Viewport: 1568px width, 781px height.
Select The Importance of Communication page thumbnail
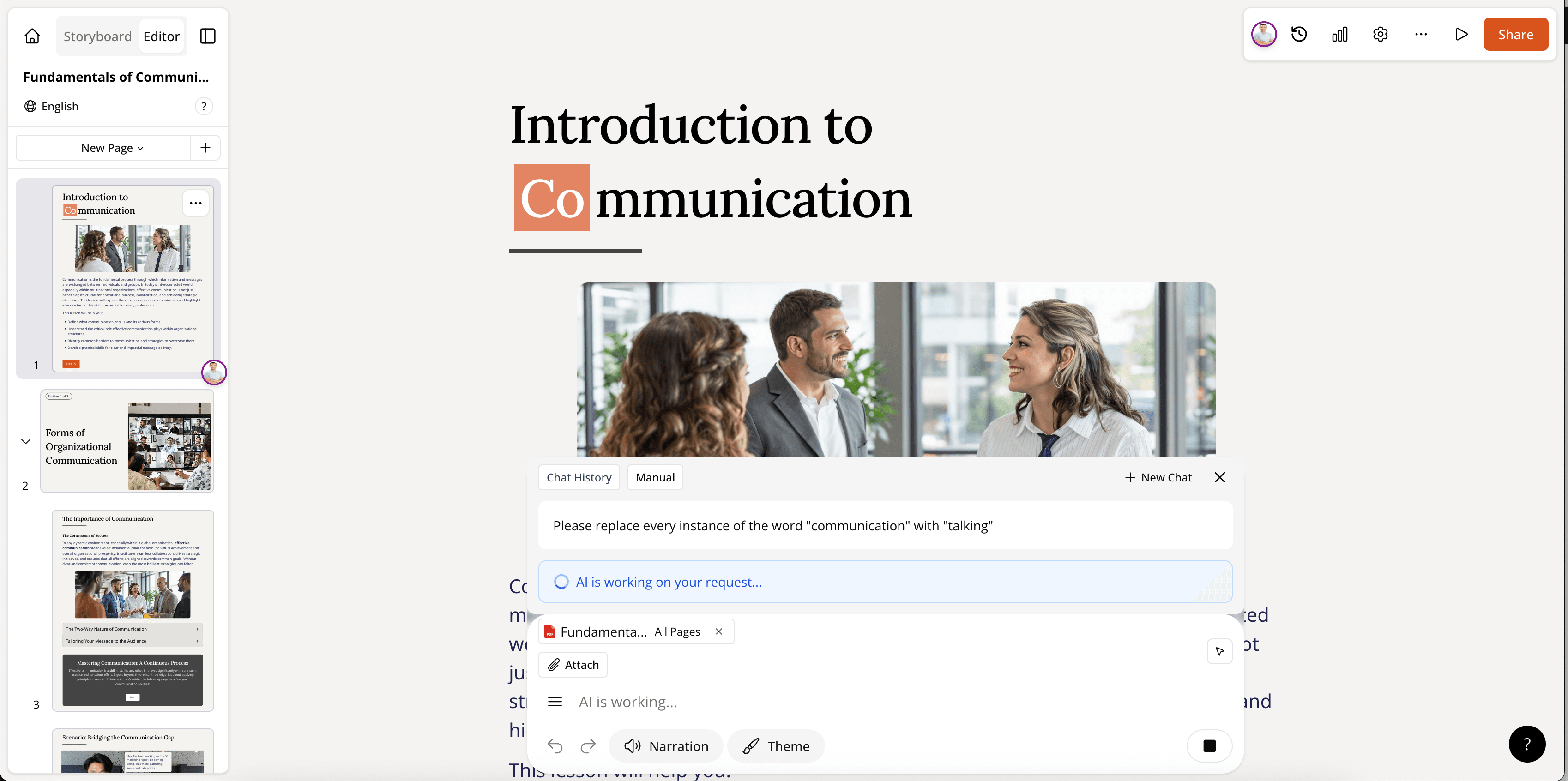click(133, 611)
